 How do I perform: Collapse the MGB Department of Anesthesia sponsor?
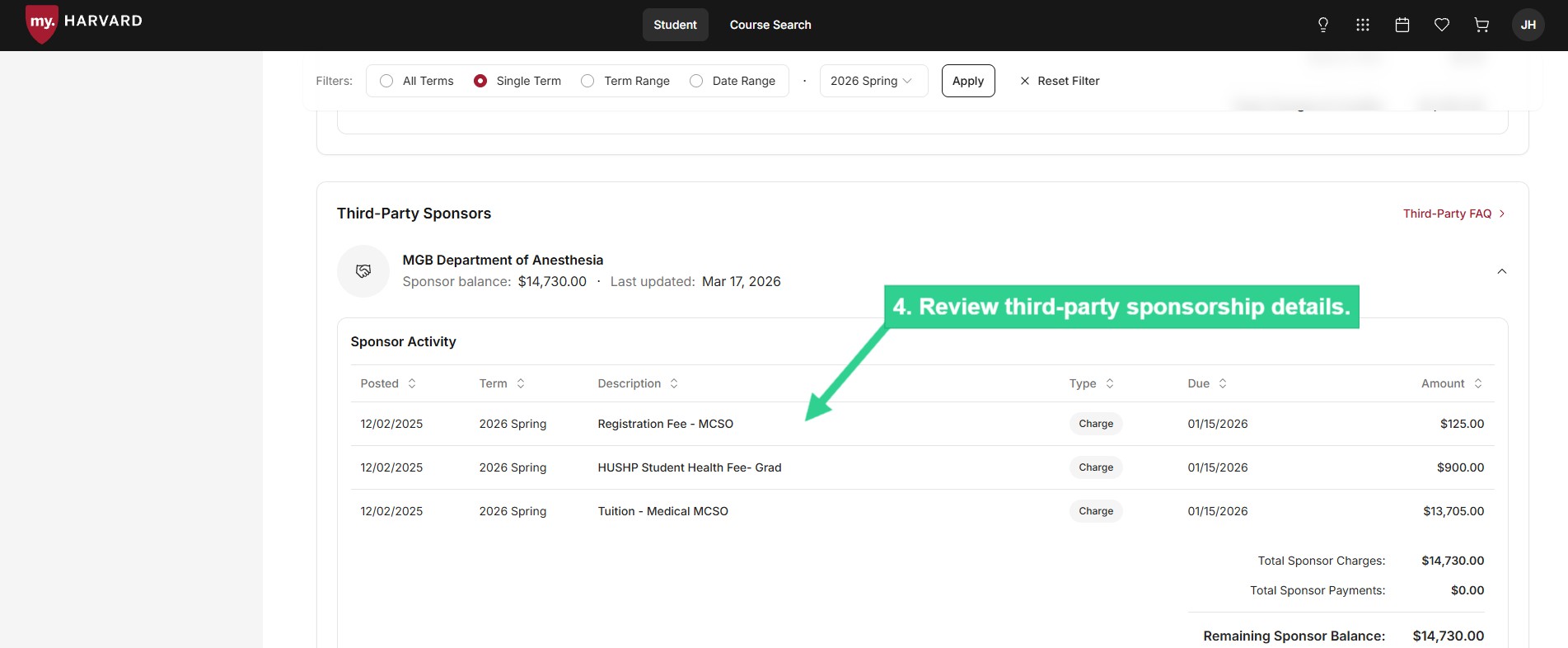(x=1502, y=271)
